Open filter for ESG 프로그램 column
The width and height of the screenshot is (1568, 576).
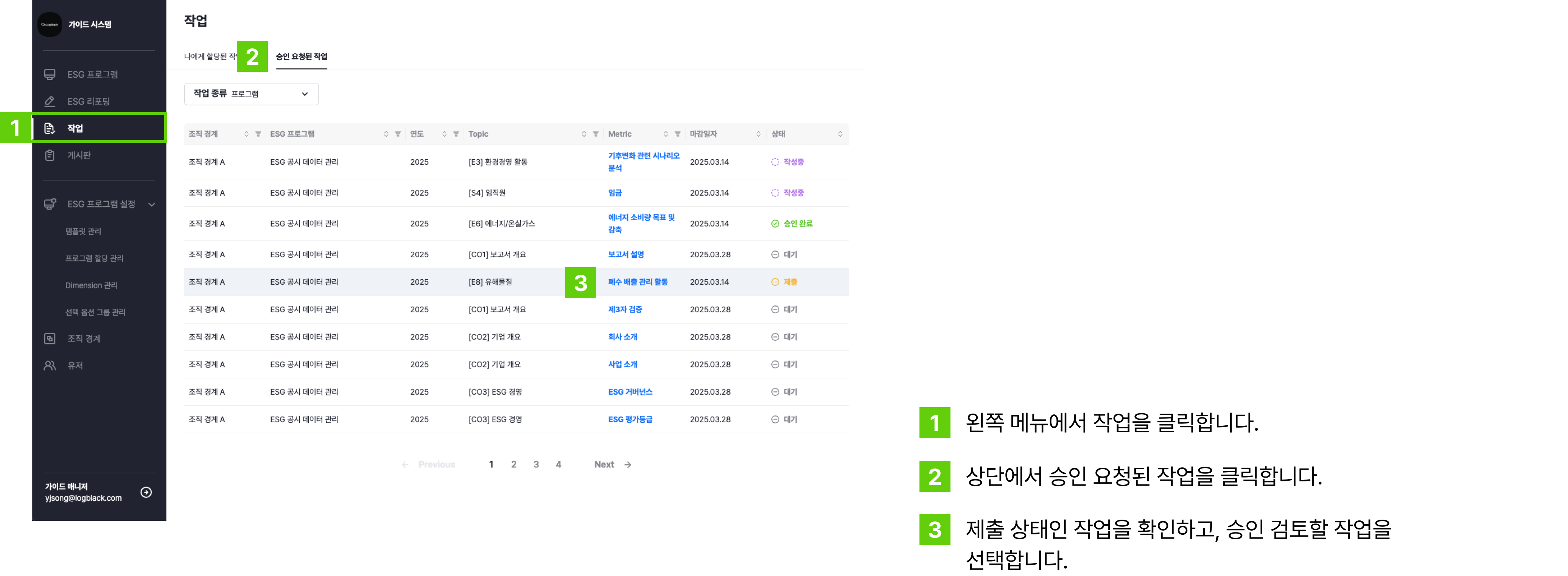[397, 134]
